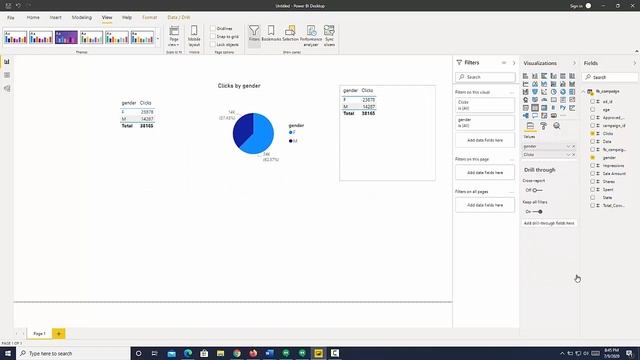Select Q&A visualization icon

pyautogui.click(x=535, y=116)
